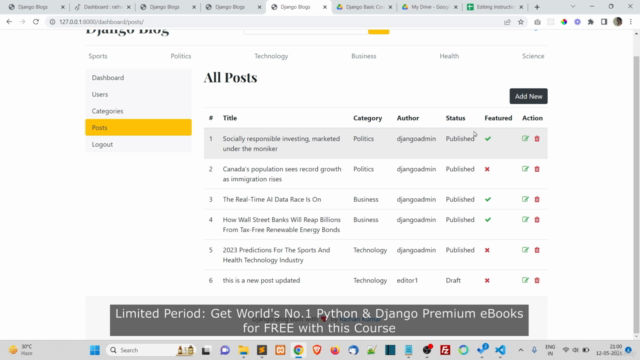Click the Featured column header
Screen dimensions: 640x360
pos(498,118)
